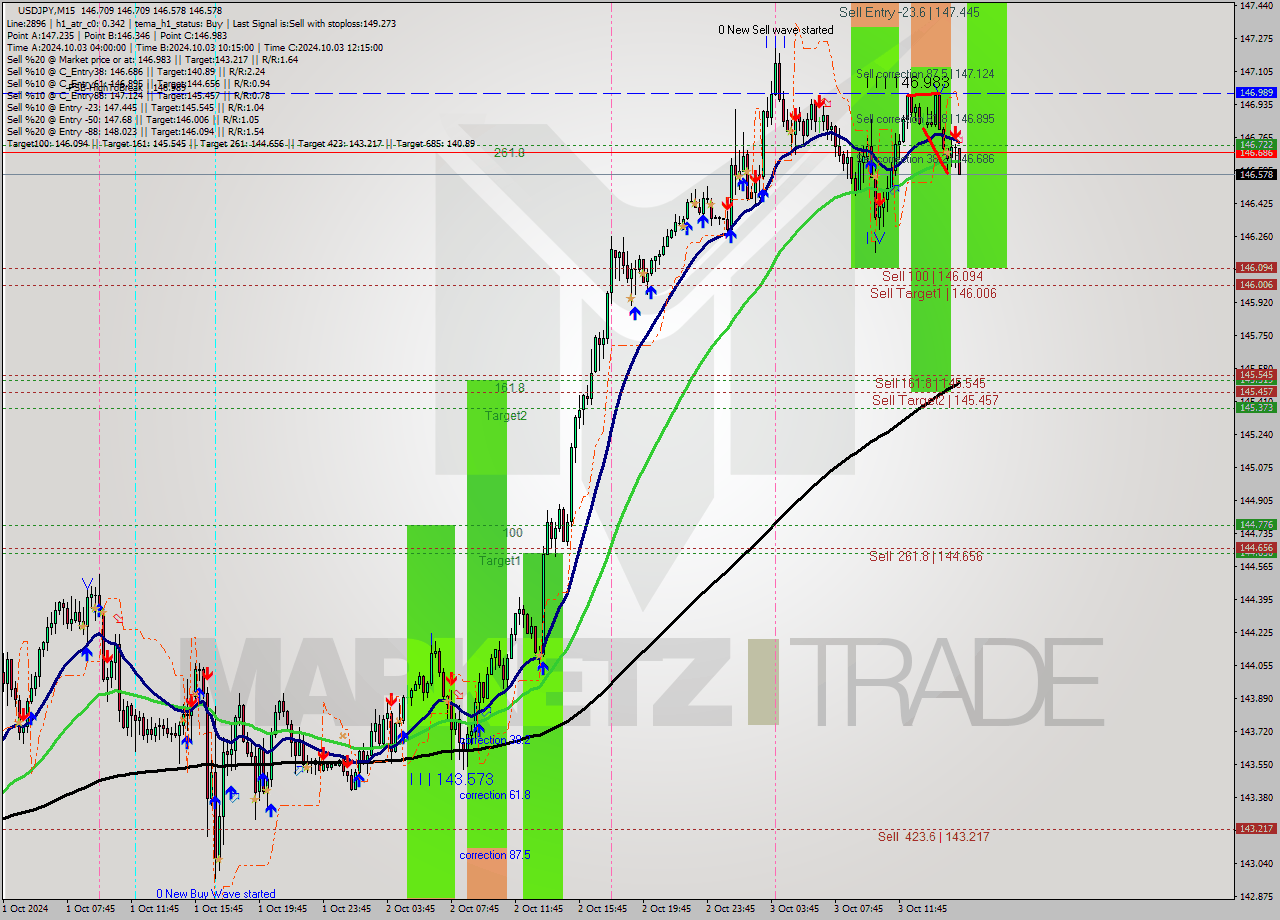Click the blue 146.989 price axis tag

click(x=1256, y=92)
